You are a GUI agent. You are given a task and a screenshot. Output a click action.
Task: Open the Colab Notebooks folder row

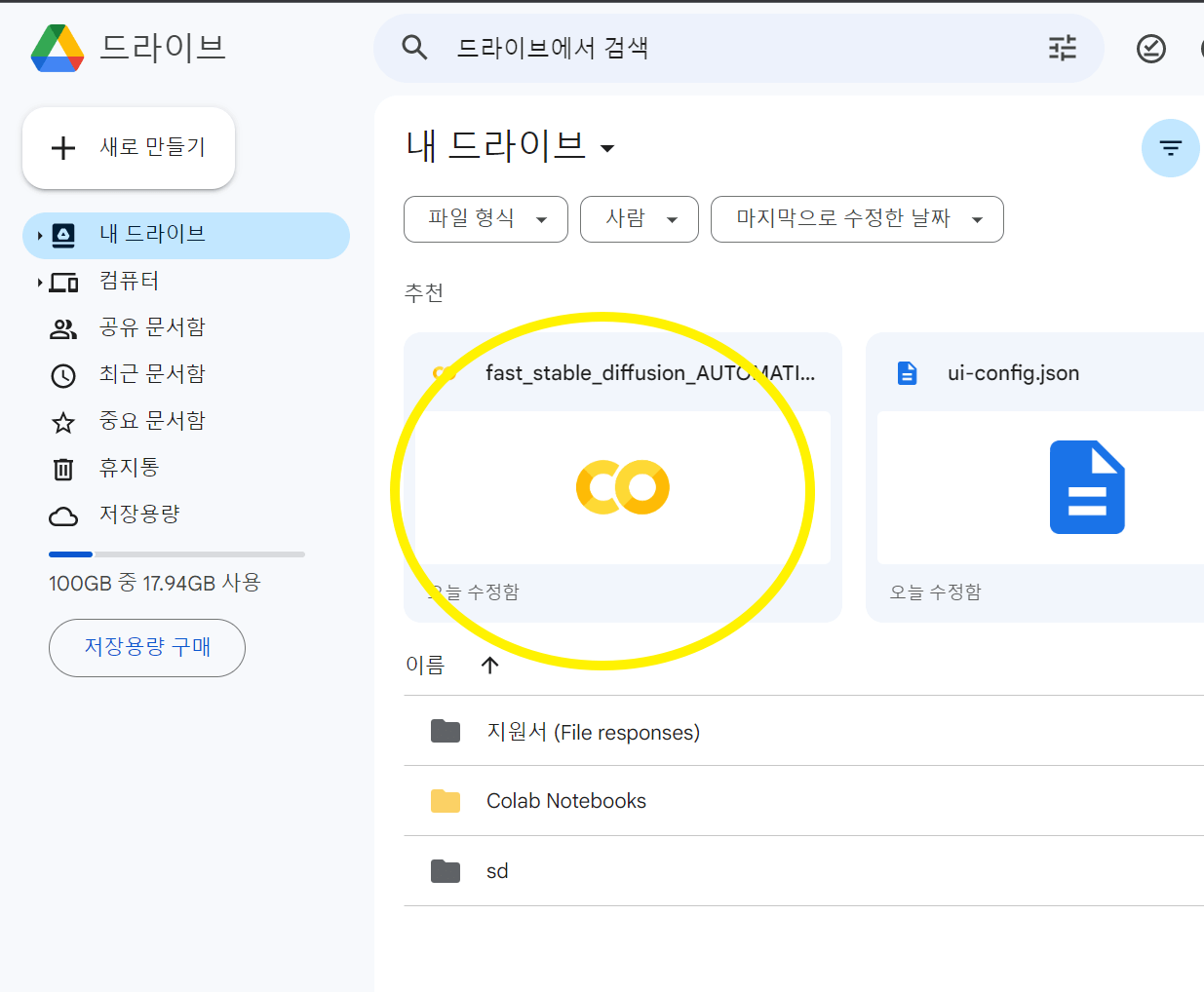click(x=803, y=801)
